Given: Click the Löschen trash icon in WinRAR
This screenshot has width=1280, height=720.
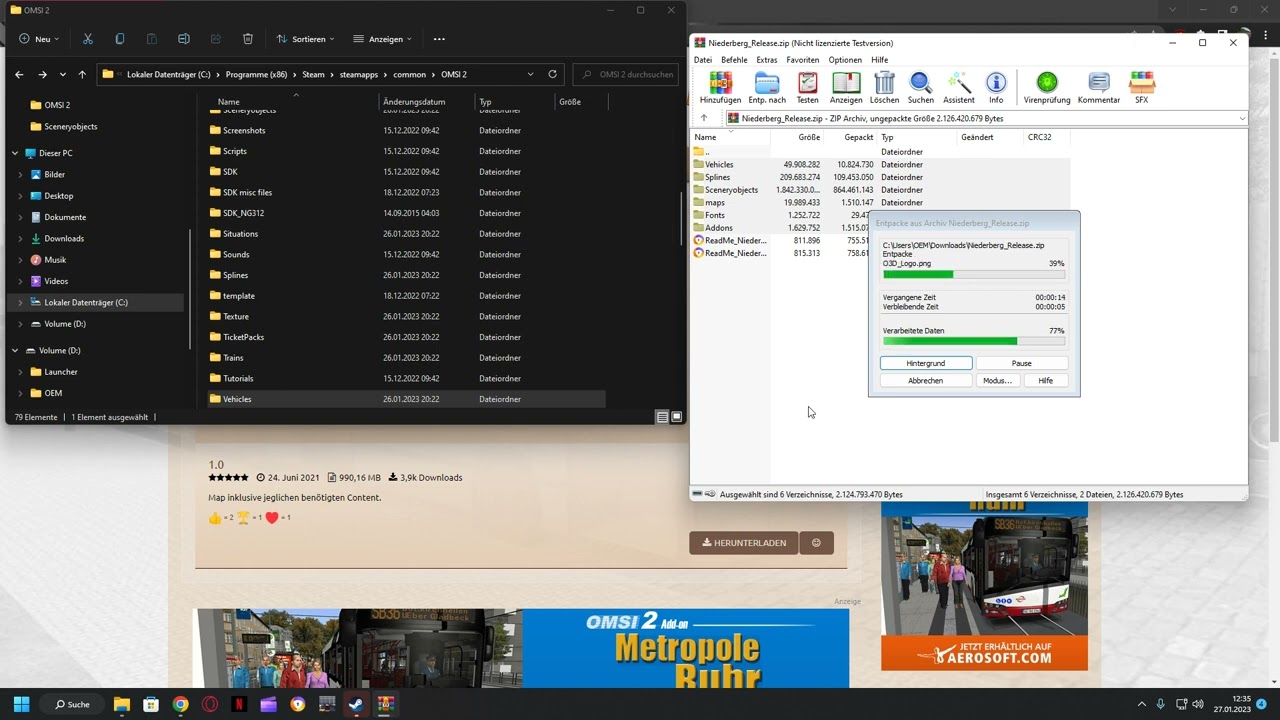Looking at the screenshot, I should click(x=884, y=88).
